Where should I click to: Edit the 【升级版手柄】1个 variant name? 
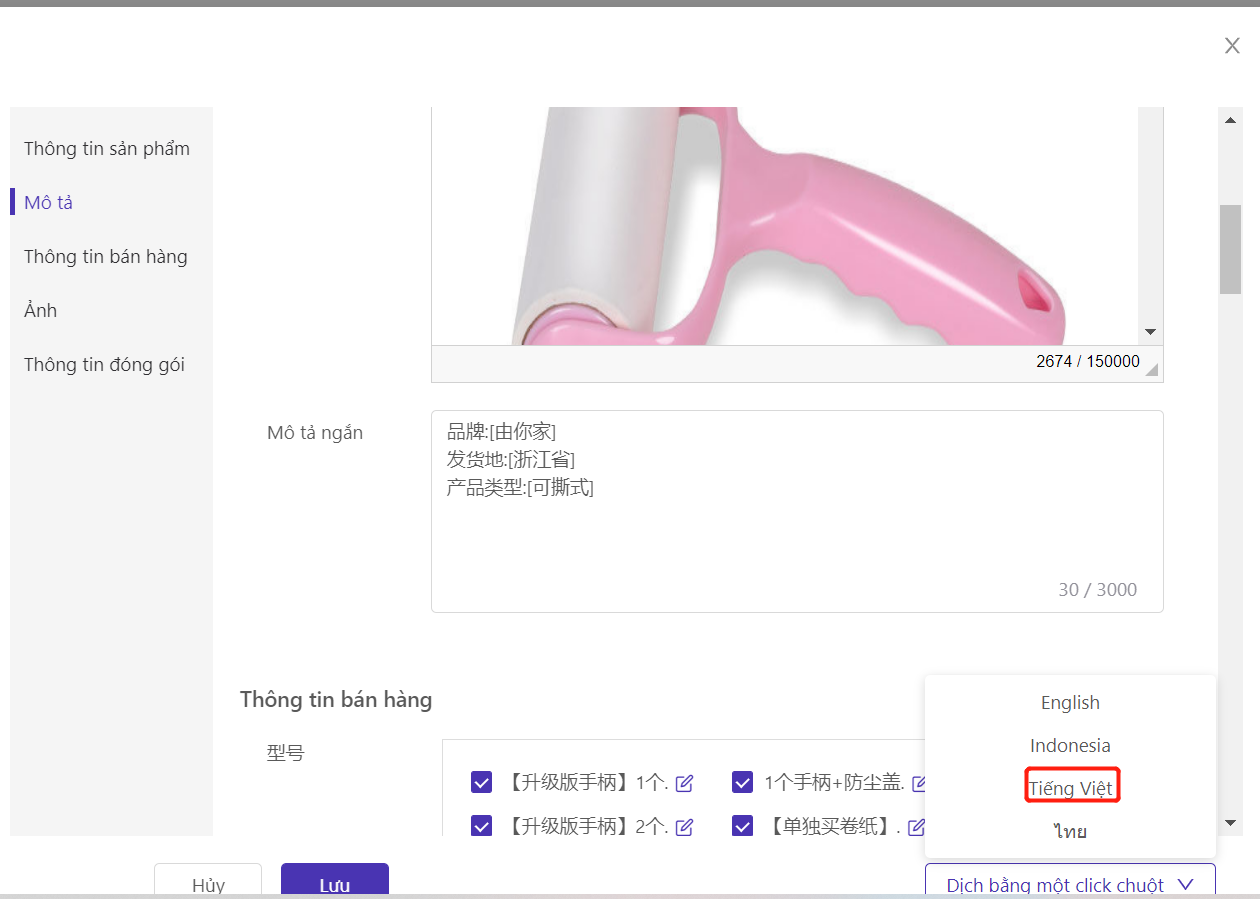[684, 783]
